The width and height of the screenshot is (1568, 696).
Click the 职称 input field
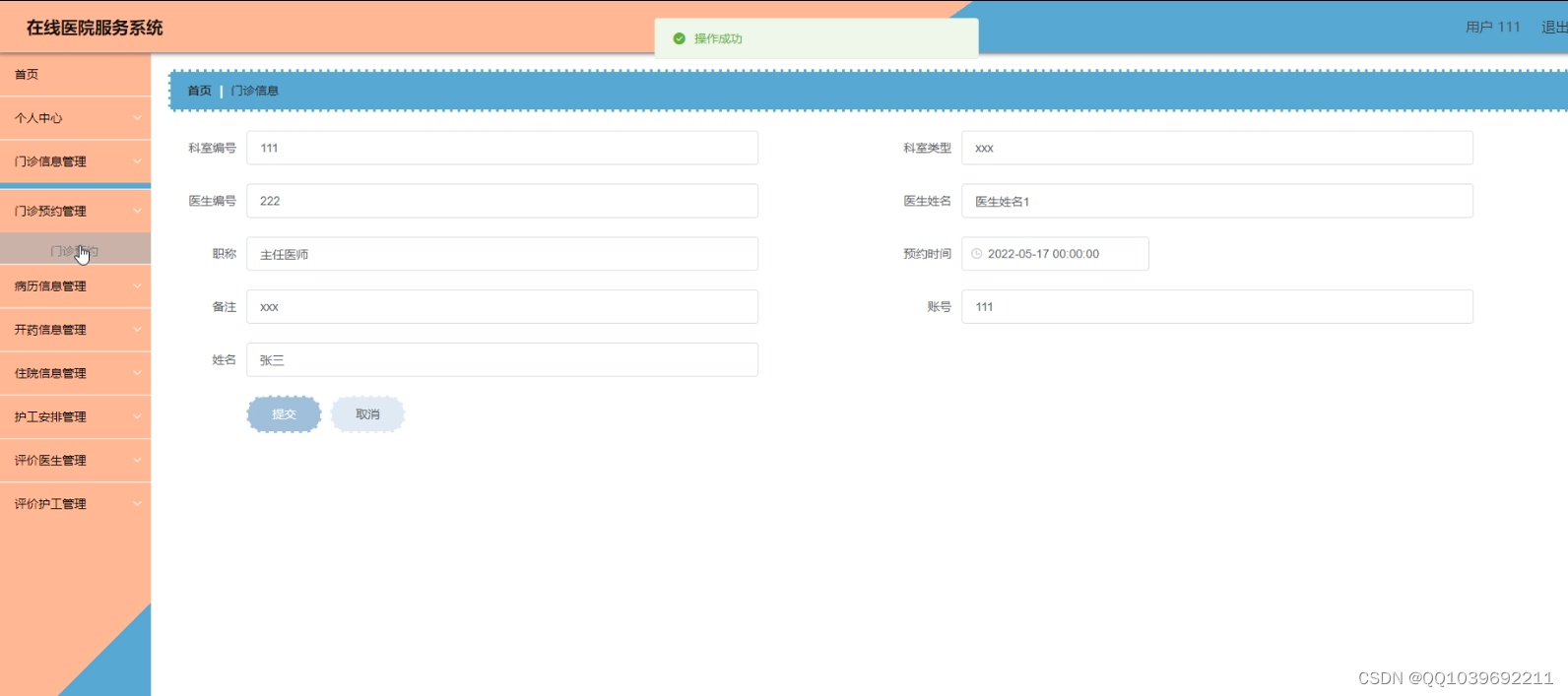point(502,254)
